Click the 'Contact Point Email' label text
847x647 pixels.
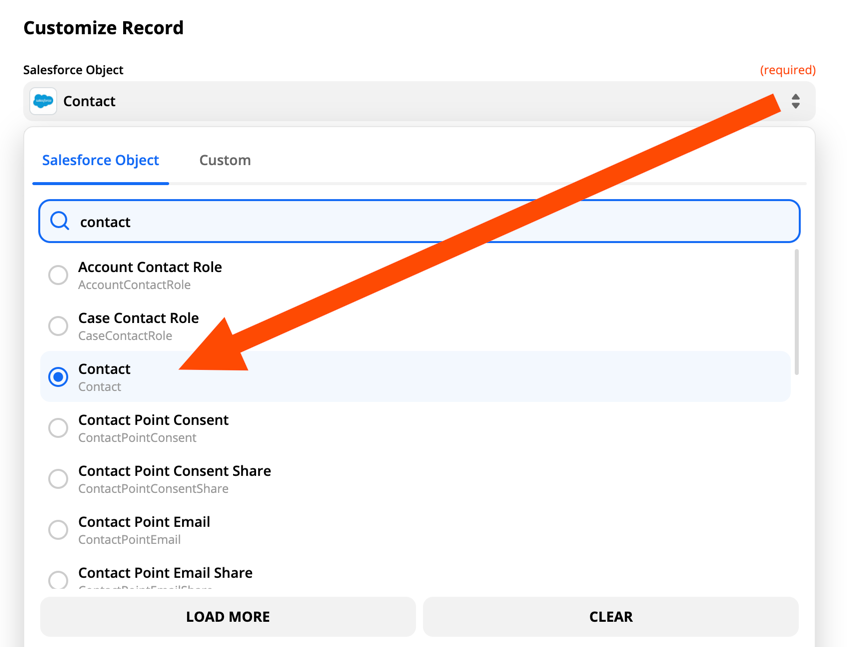click(144, 522)
